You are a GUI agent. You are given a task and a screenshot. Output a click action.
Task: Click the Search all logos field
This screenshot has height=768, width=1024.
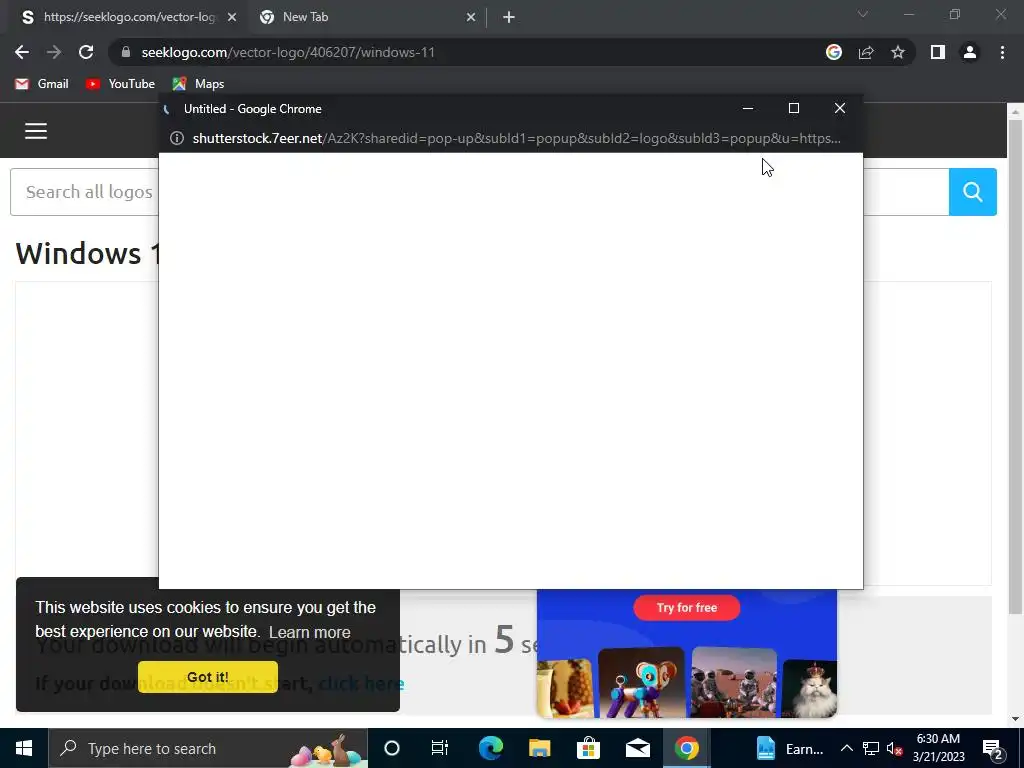click(85, 192)
